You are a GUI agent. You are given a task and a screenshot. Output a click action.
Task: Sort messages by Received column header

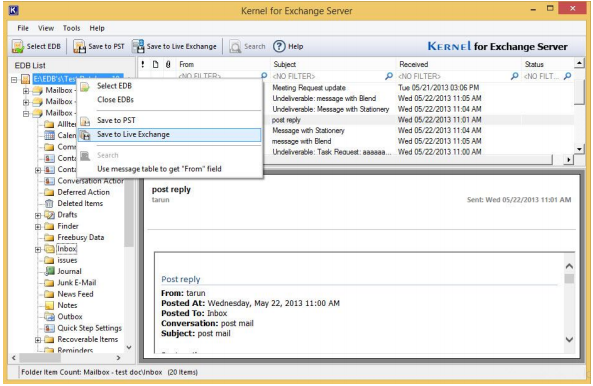pos(458,64)
